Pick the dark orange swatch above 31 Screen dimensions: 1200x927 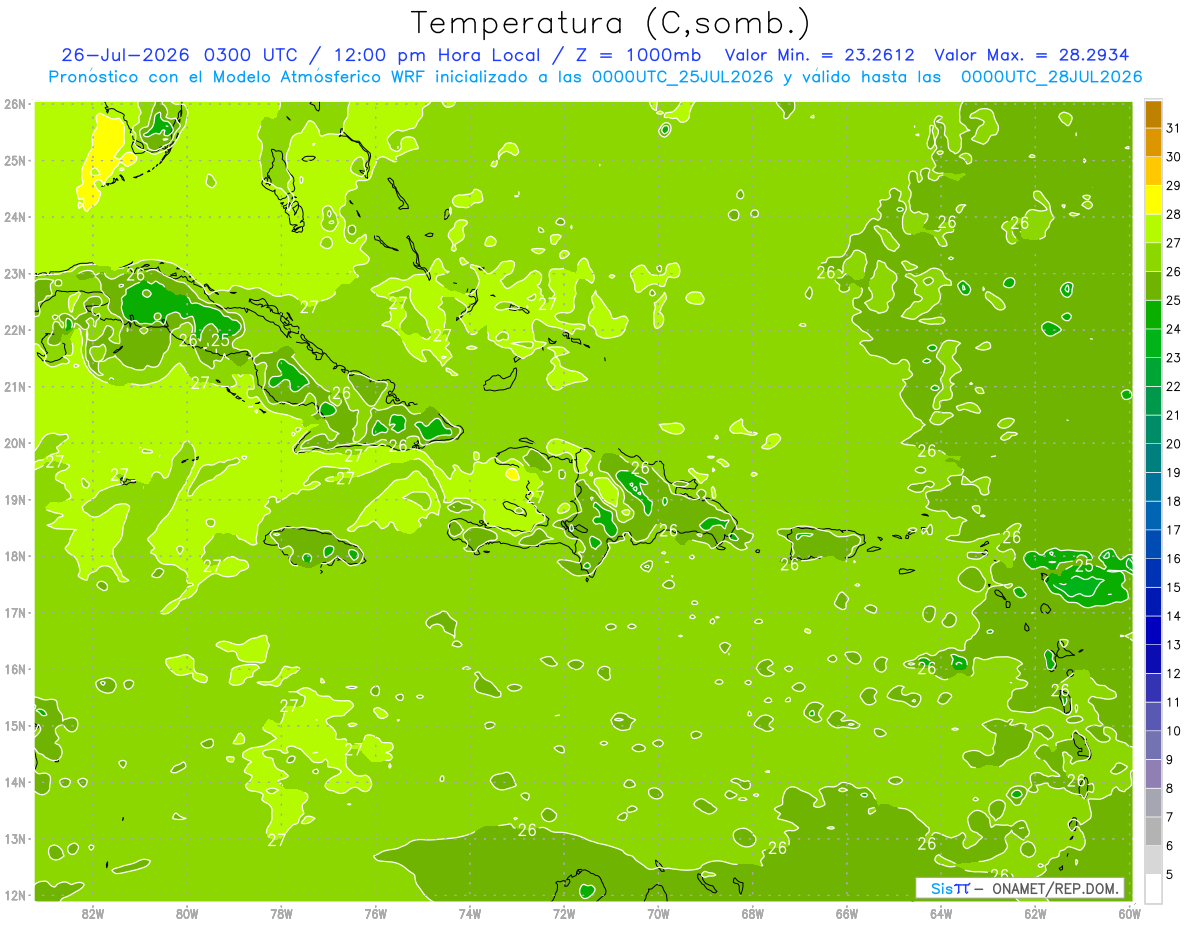click(x=1153, y=114)
